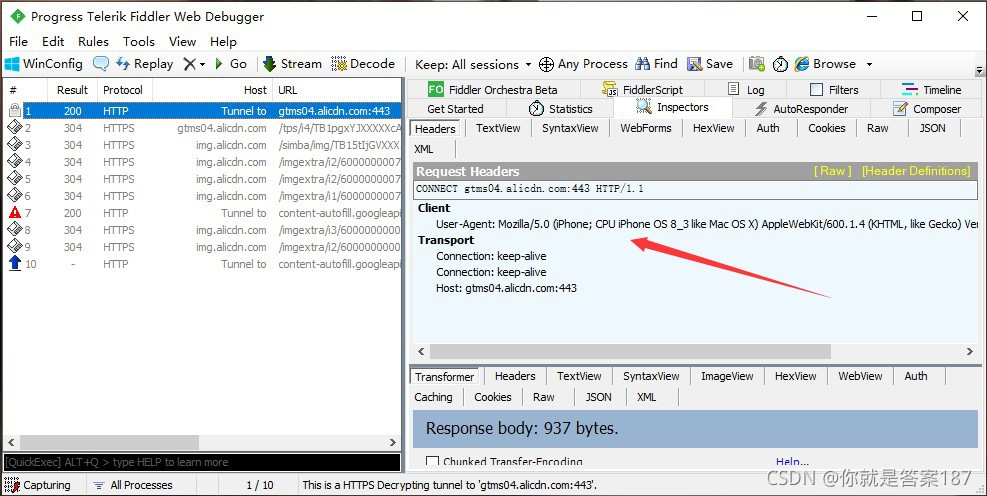Screen dimensions: 987x496
Task: Open the Rules menu
Action: click(x=93, y=42)
